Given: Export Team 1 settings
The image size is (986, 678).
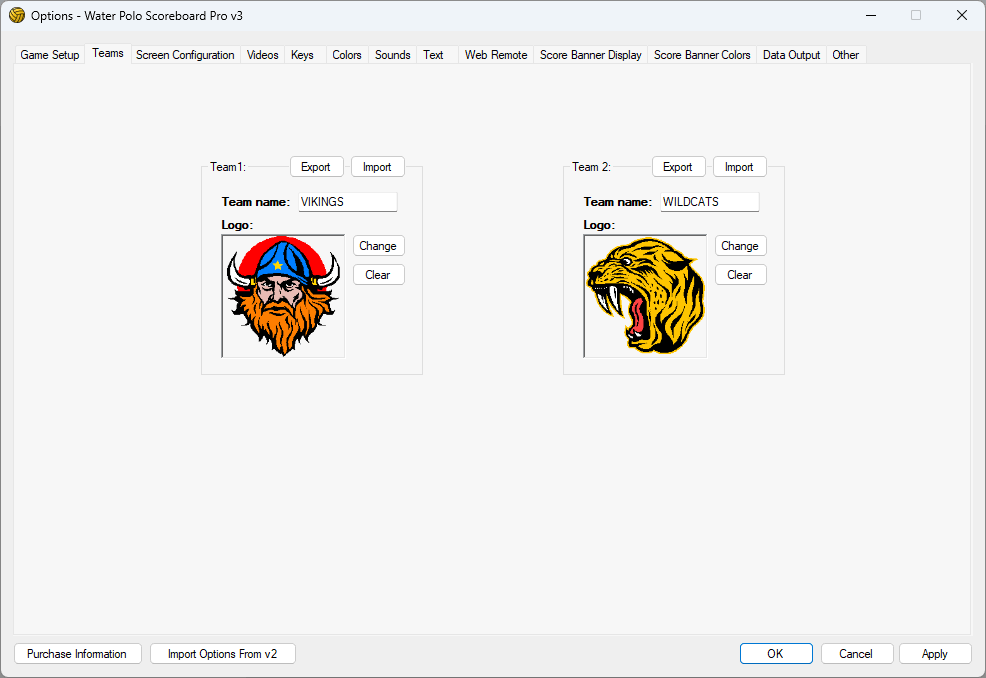Looking at the screenshot, I should [x=316, y=167].
